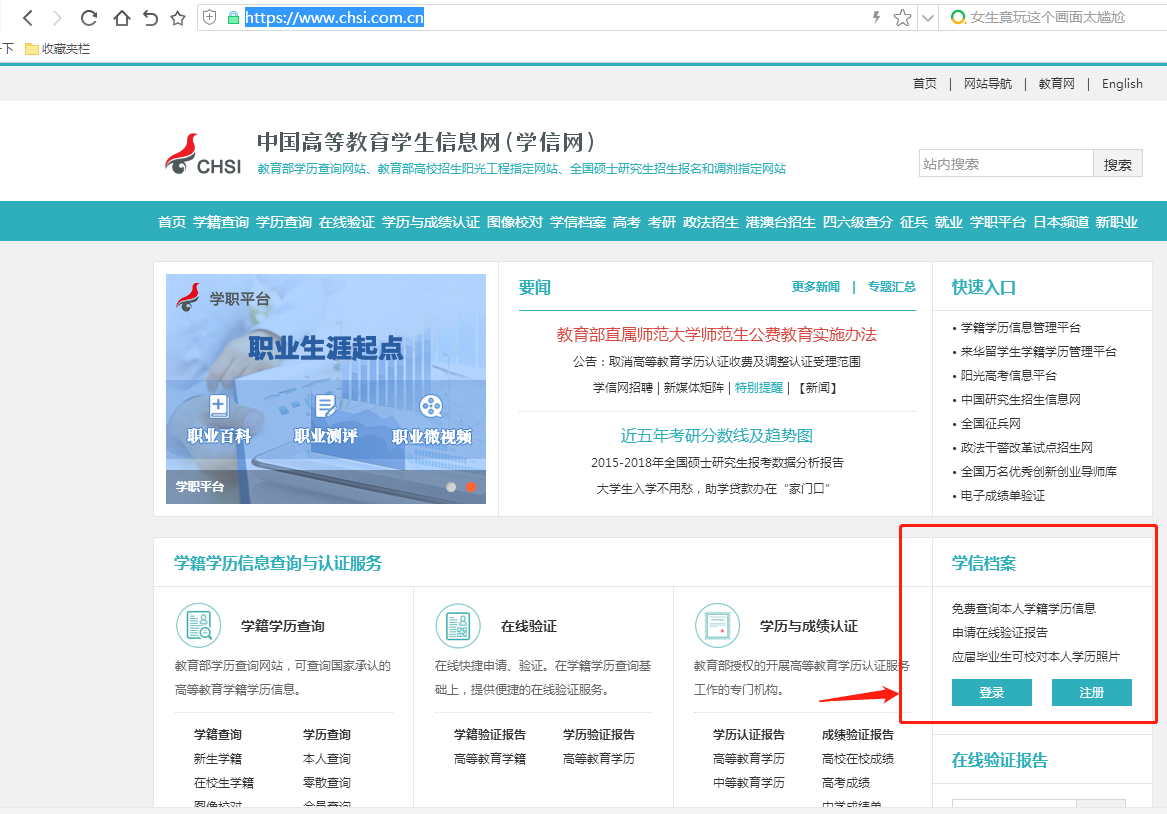
Task: Click the bookmark star beside home icon
Action: click(x=178, y=18)
